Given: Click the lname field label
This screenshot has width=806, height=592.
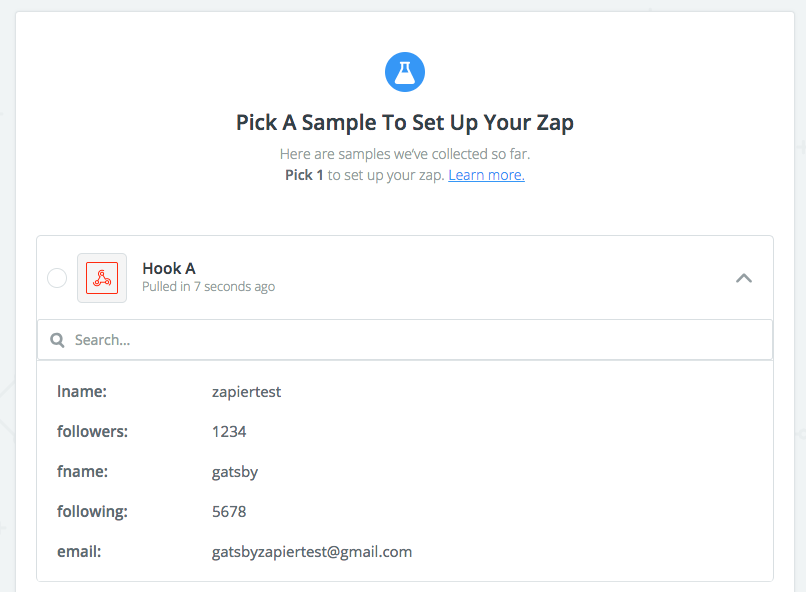Looking at the screenshot, I should pyautogui.click(x=82, y=392).
